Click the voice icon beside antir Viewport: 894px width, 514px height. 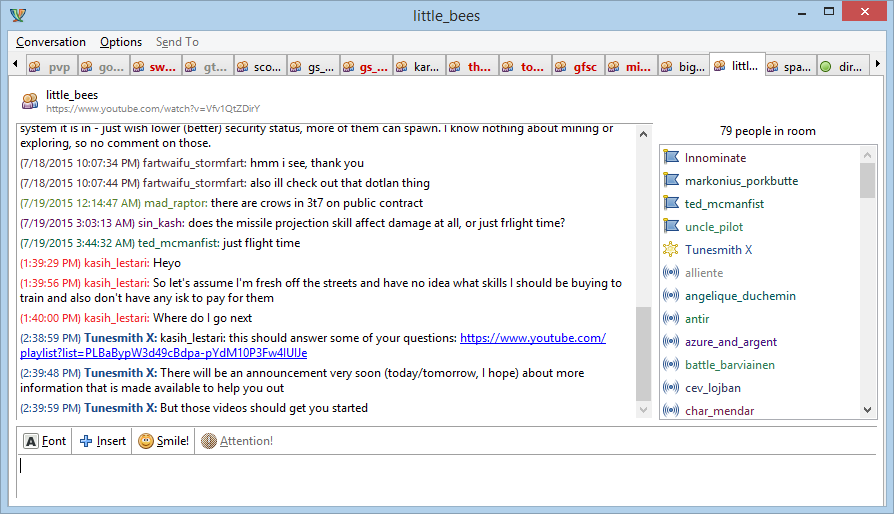pos(671,319)
